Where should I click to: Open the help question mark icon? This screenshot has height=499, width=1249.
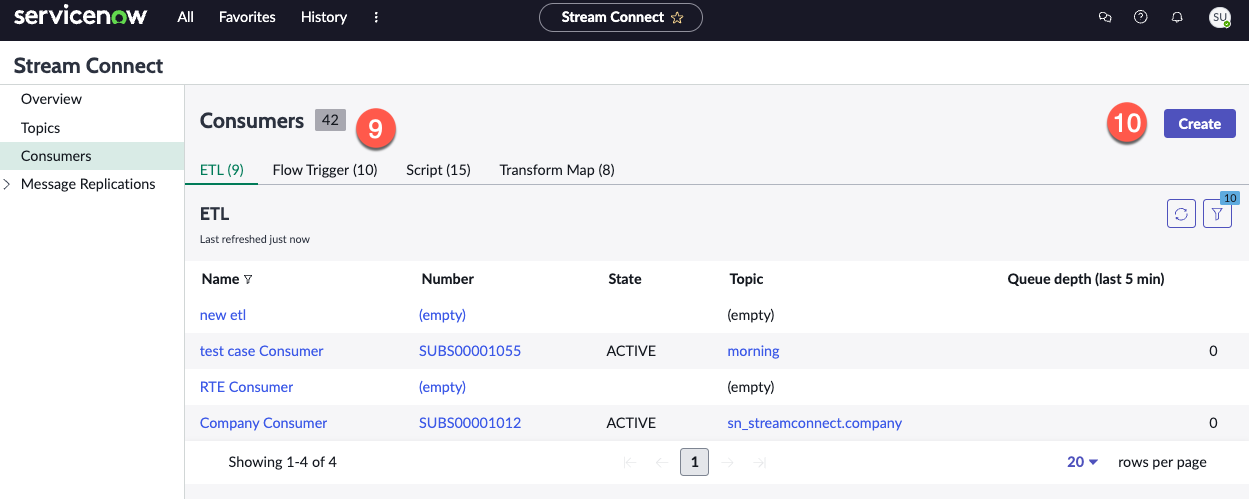point(1141,17)
